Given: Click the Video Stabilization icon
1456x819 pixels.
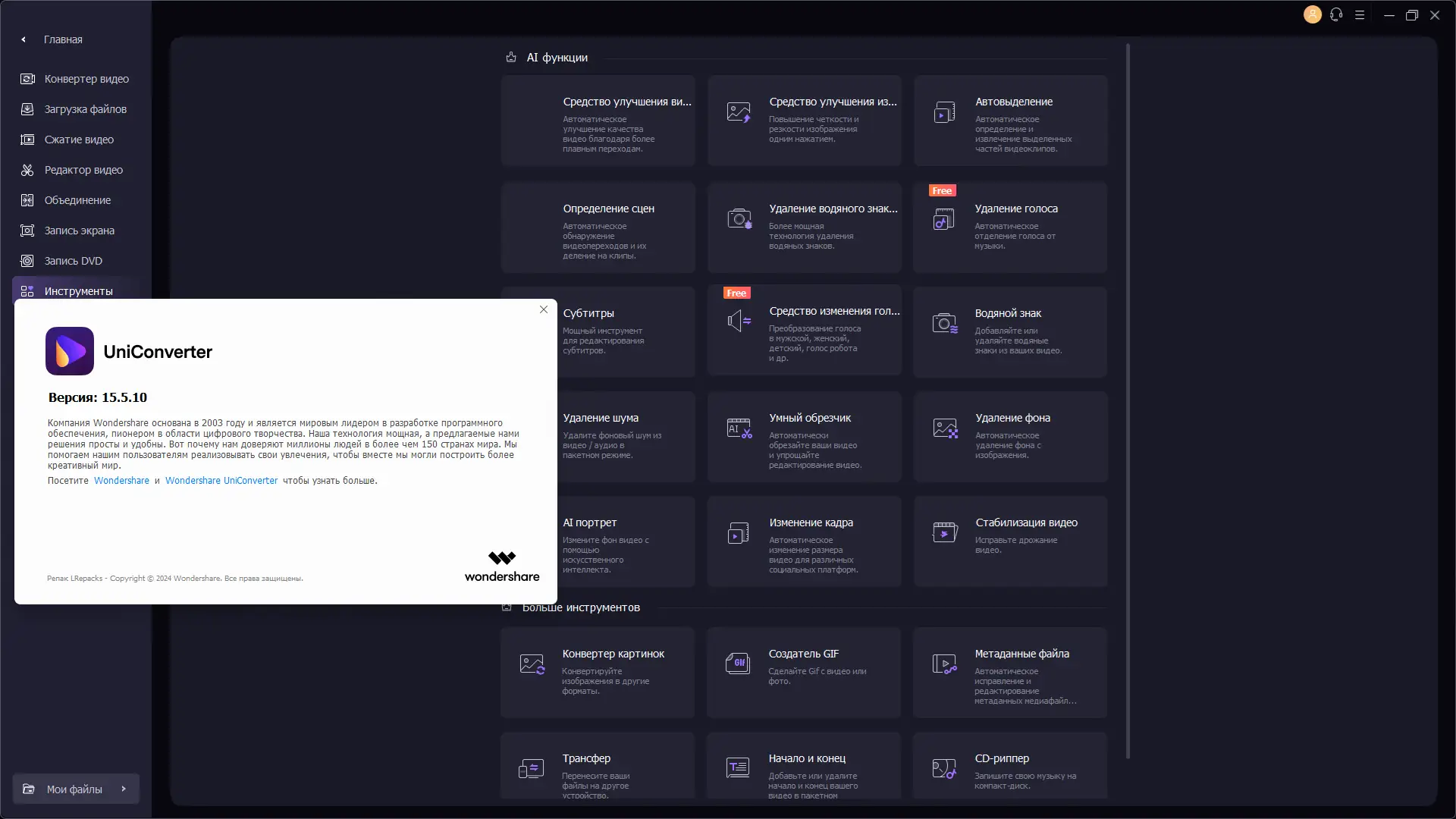Looking at the screenshot, I should [945, 532].
